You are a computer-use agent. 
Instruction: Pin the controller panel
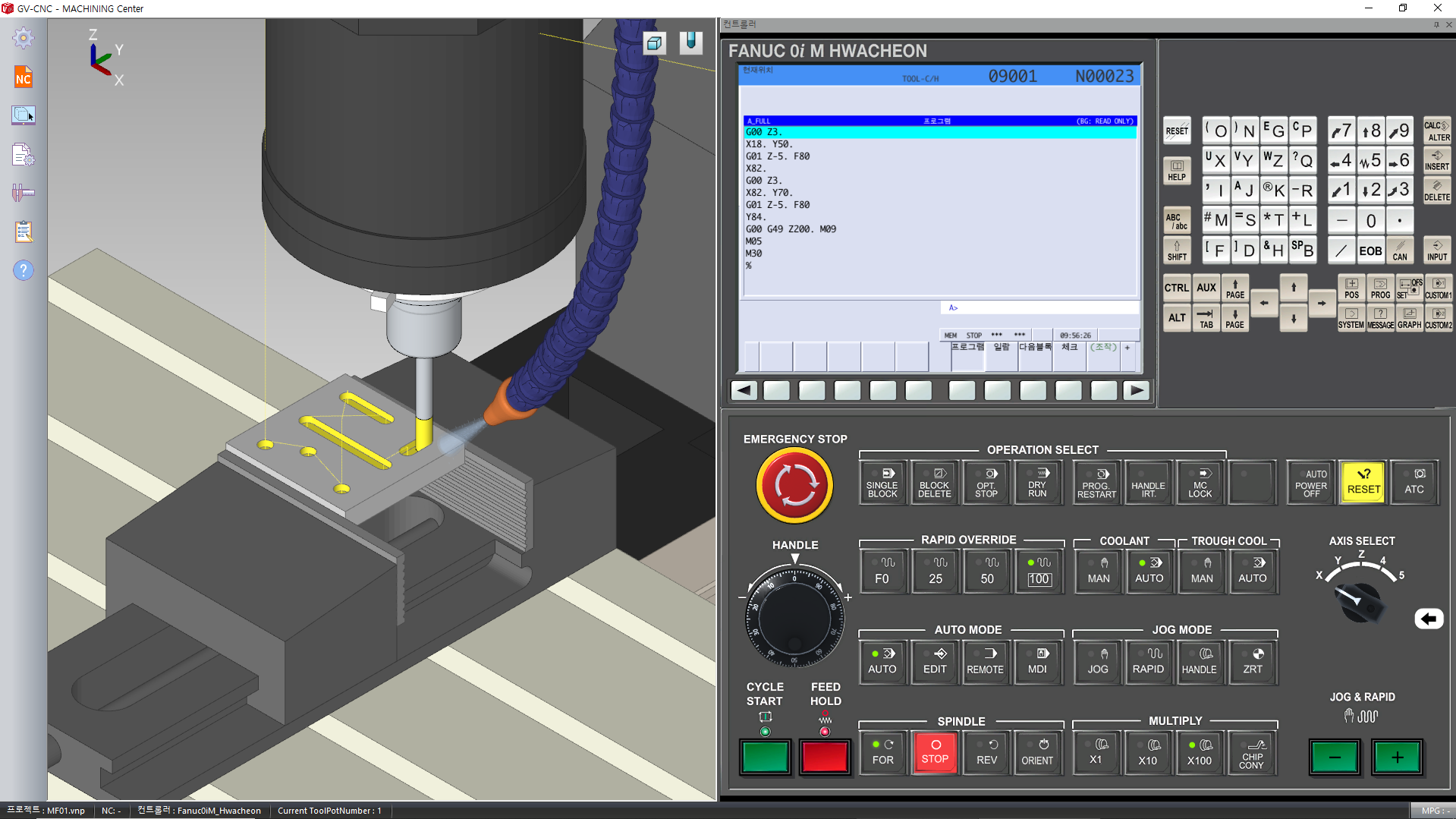click(1436, 24)
